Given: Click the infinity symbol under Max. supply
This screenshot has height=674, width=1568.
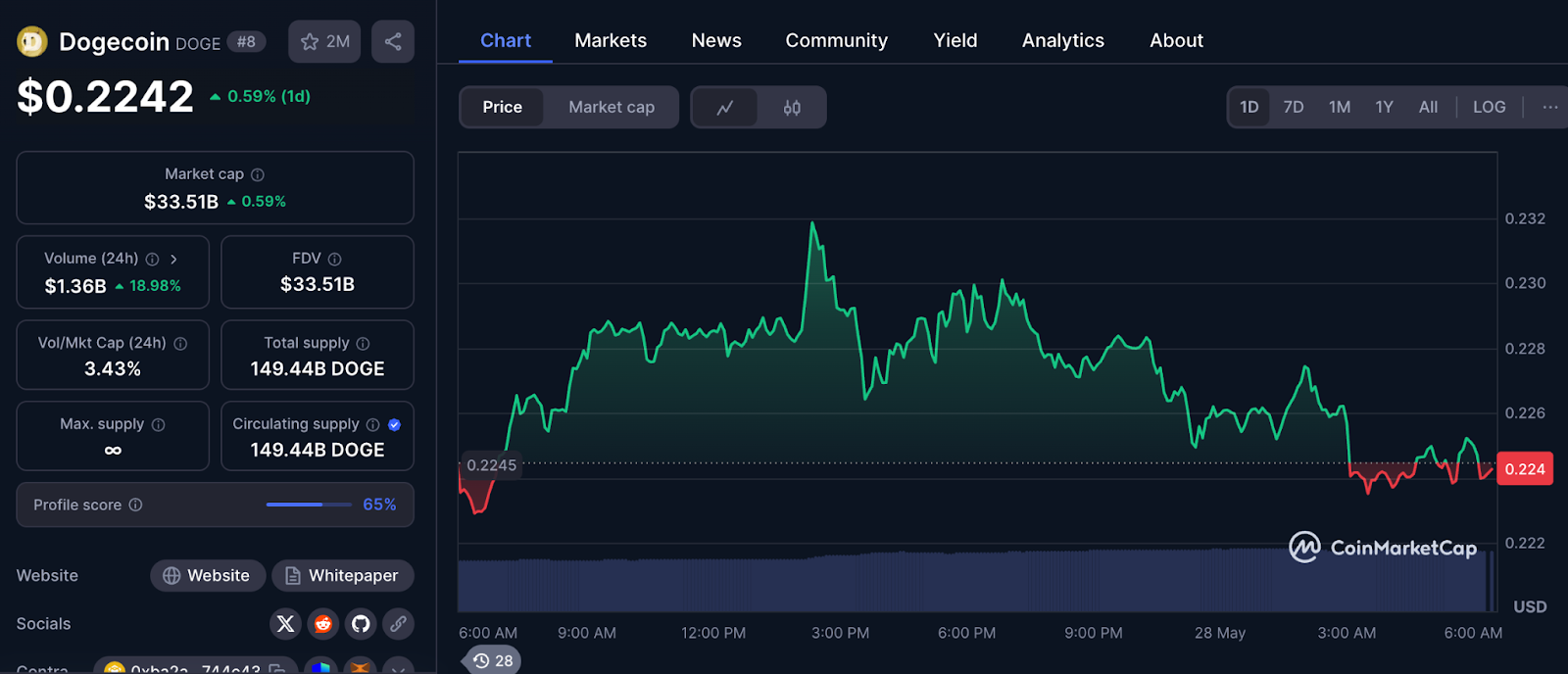Looking at the screenshot, I should click(x=113, y=451).
